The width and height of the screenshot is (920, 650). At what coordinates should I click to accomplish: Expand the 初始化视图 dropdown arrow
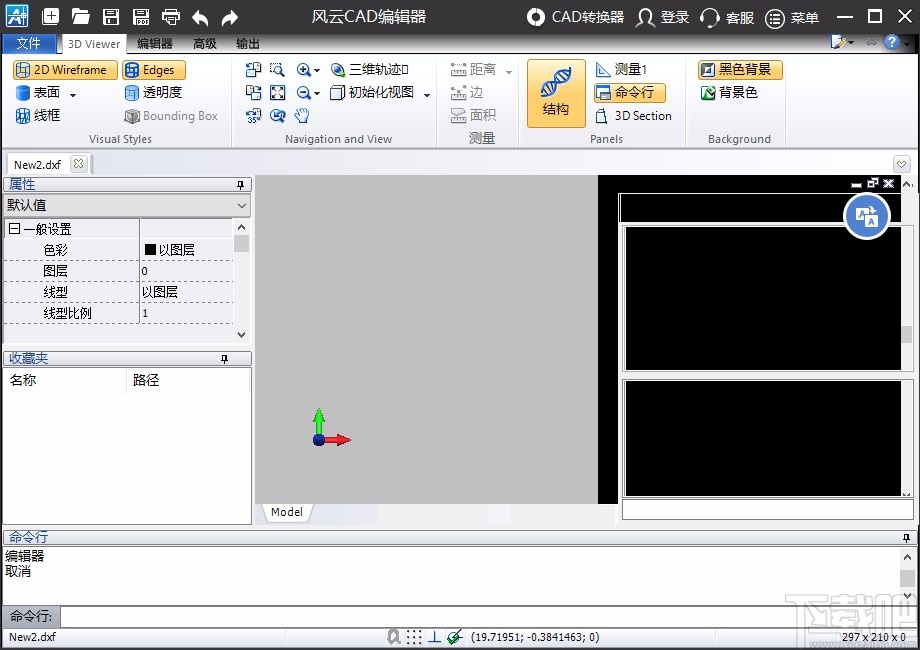click(x=427, y=94)
